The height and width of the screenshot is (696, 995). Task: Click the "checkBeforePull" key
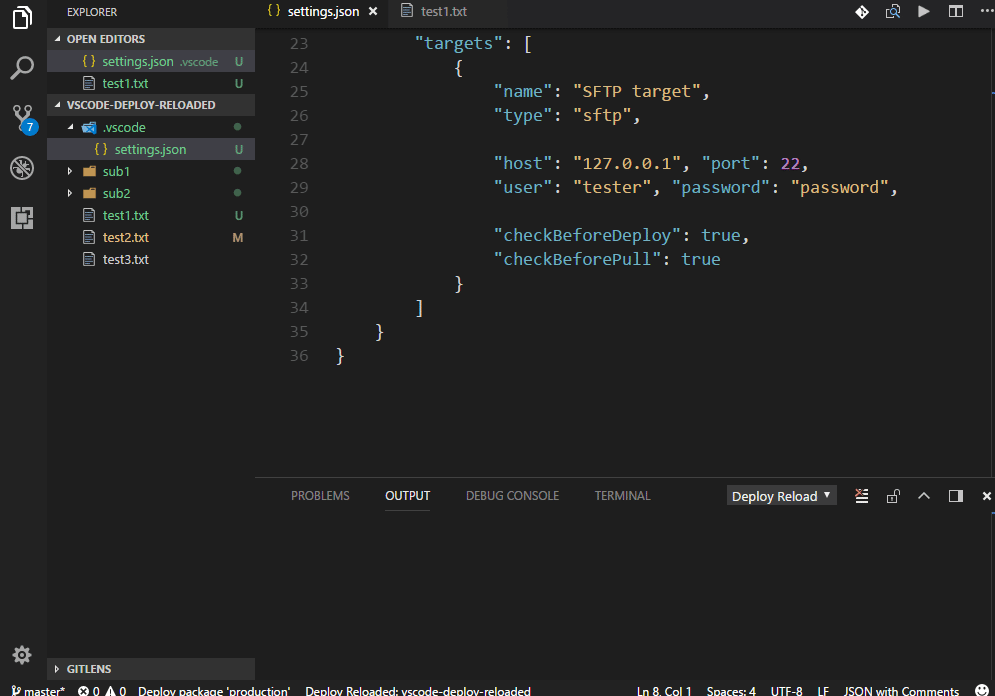[x=577, y=259]
